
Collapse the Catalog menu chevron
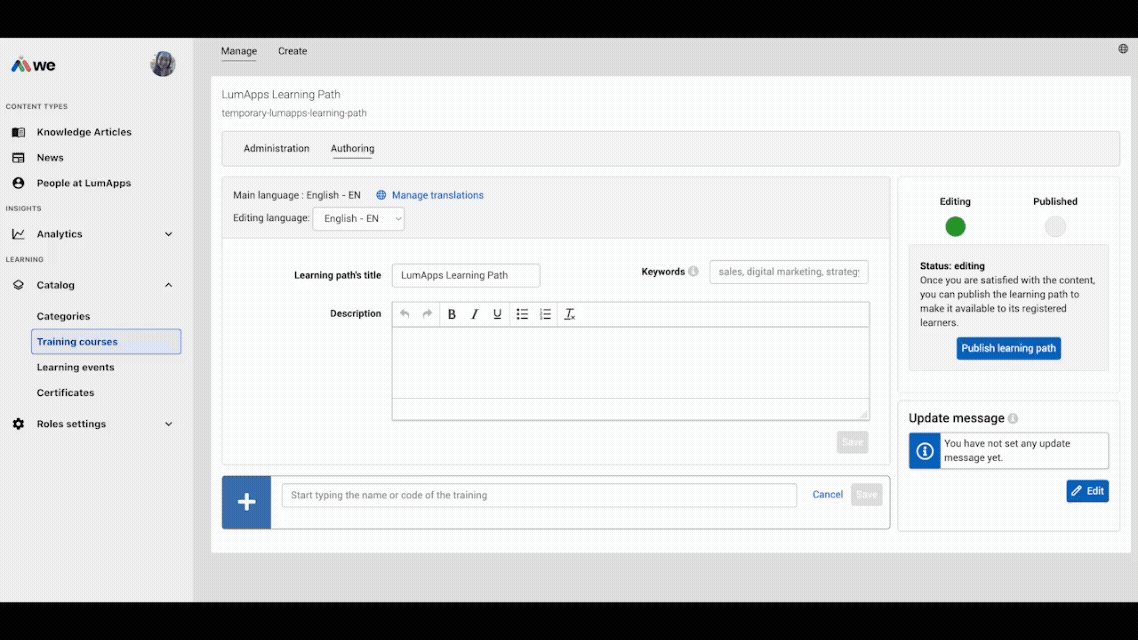pyautogui.click(x=168, y=284)
